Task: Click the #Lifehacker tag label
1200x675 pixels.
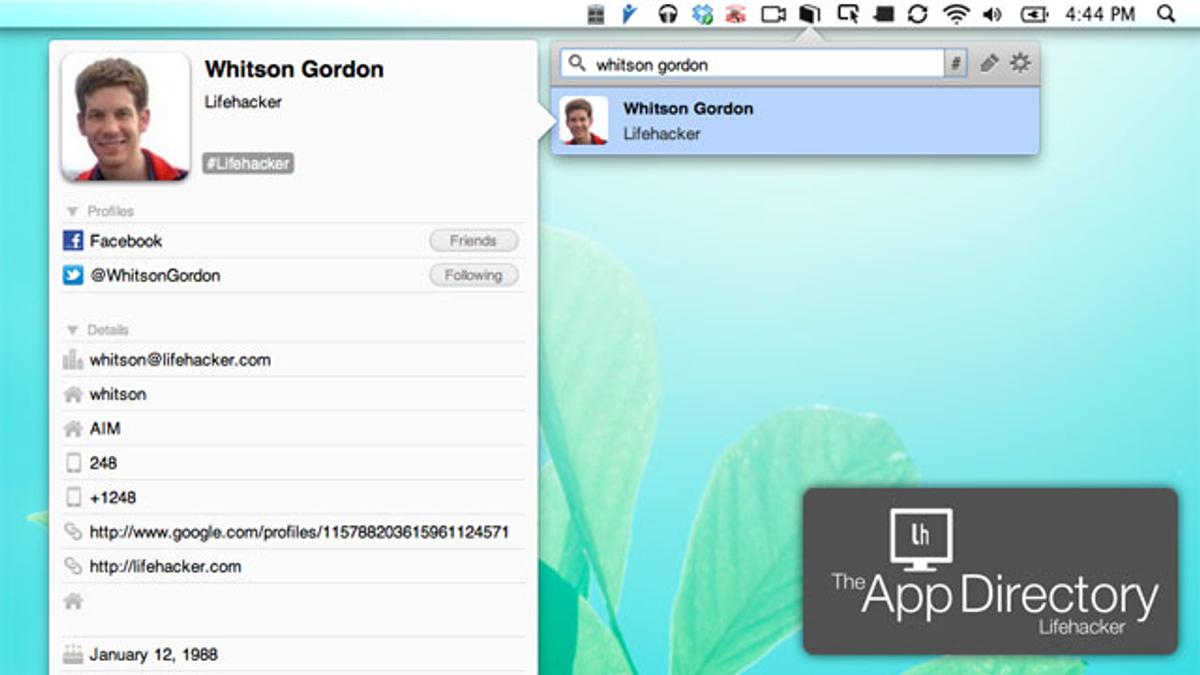Action: [248, 163]
